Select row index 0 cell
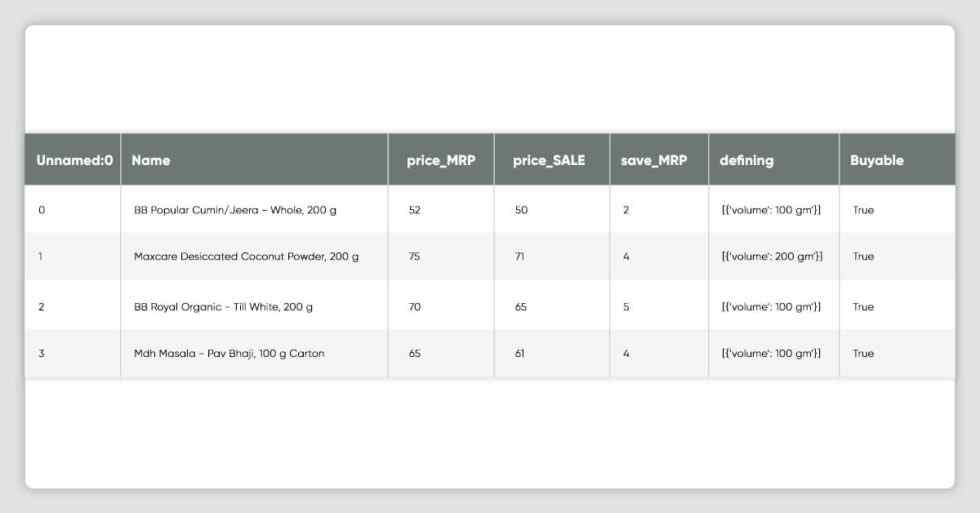 [x=41, y=210]
